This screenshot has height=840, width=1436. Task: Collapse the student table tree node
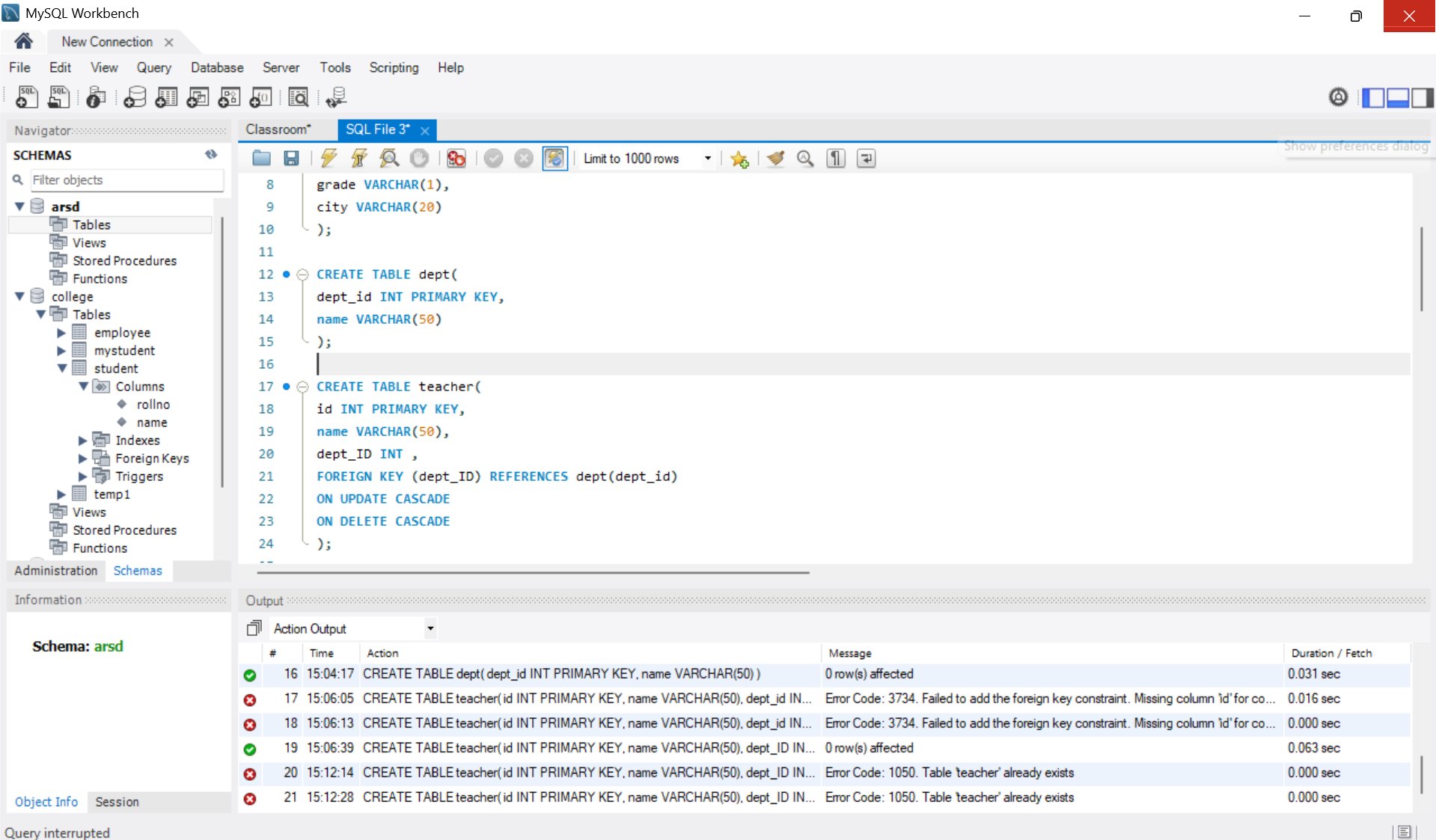click(62, 368)
